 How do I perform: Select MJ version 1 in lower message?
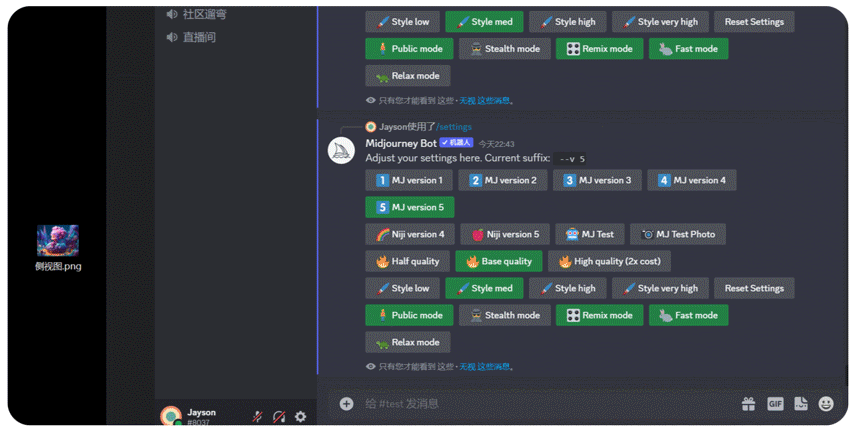pos(409,180)
